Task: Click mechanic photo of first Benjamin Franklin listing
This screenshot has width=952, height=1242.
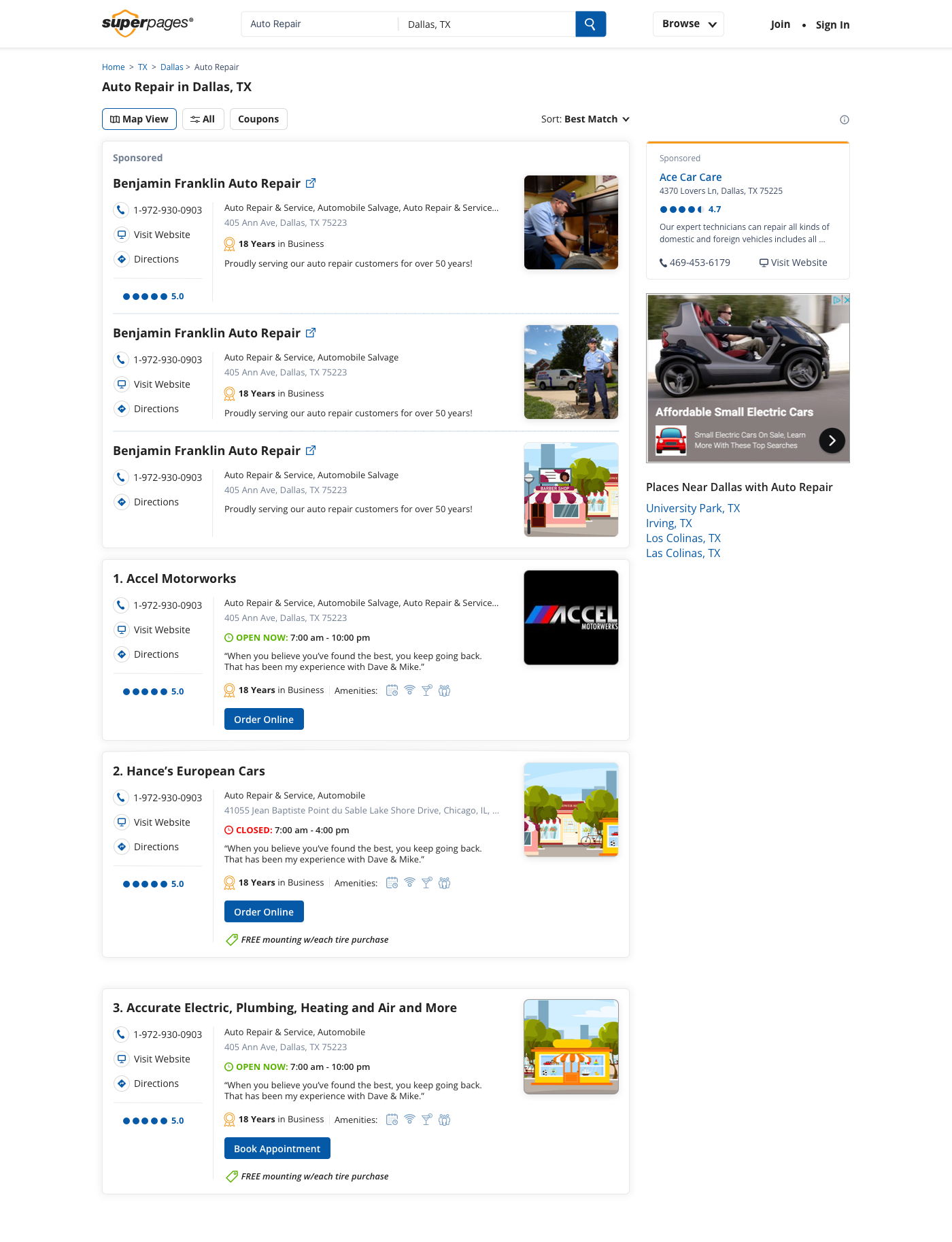Action: 571,222
